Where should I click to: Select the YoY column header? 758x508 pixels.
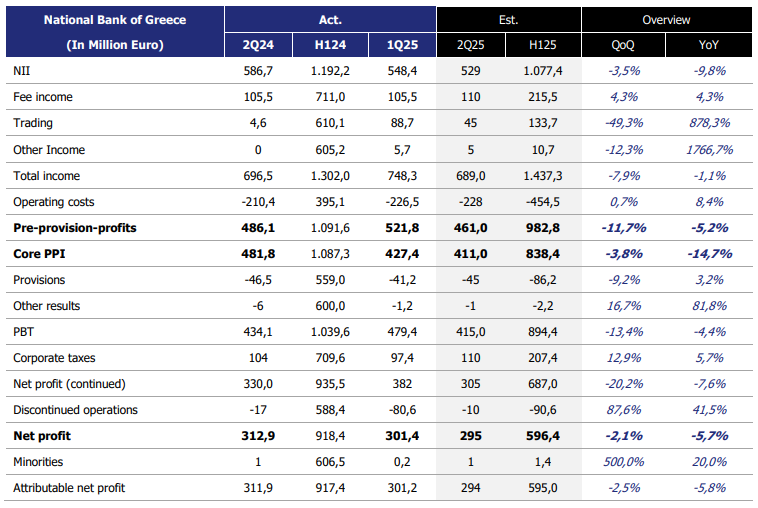[712, 45]
